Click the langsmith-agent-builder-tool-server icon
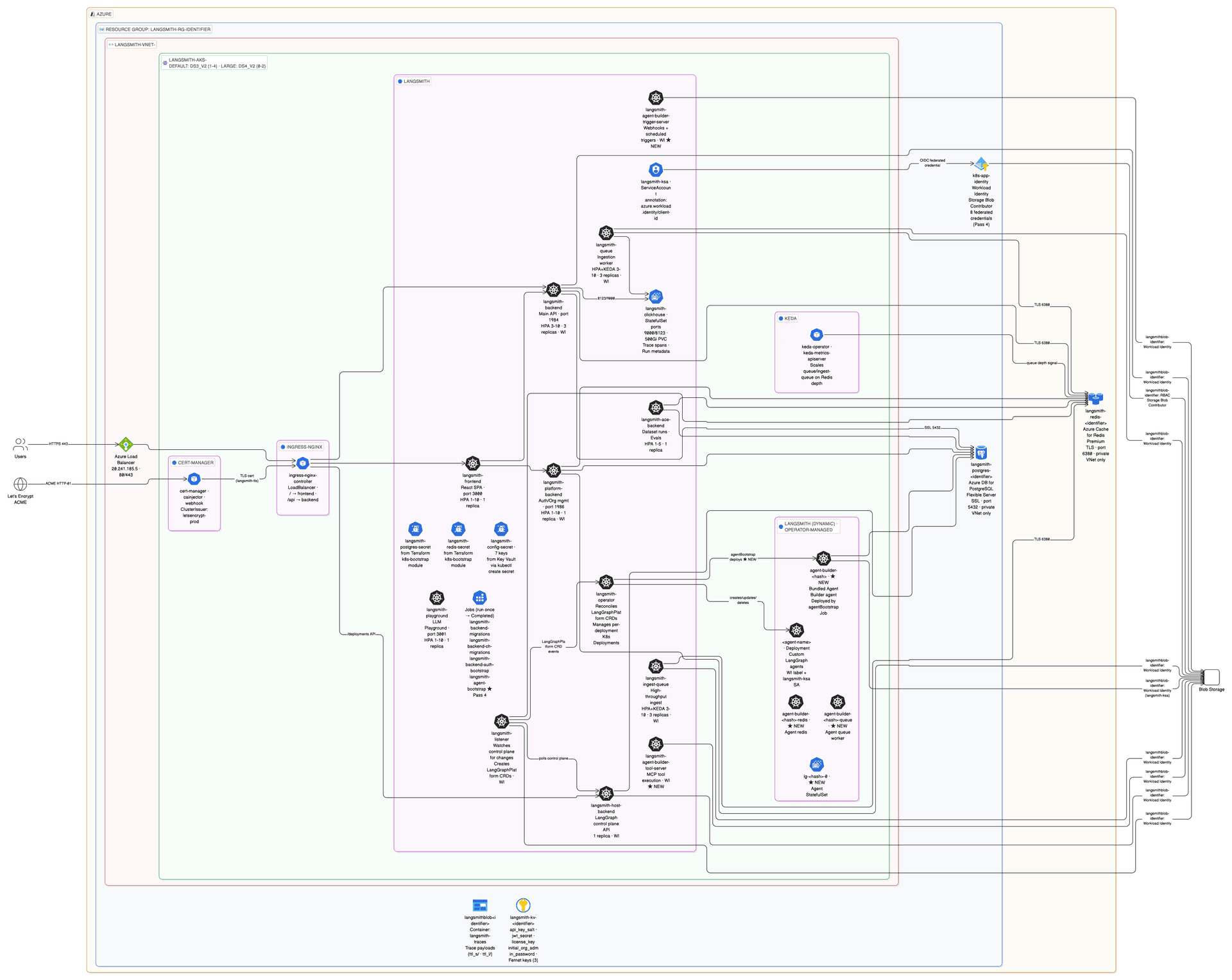Viewport: 1232px width, 980px height. [x=656, y=744]
